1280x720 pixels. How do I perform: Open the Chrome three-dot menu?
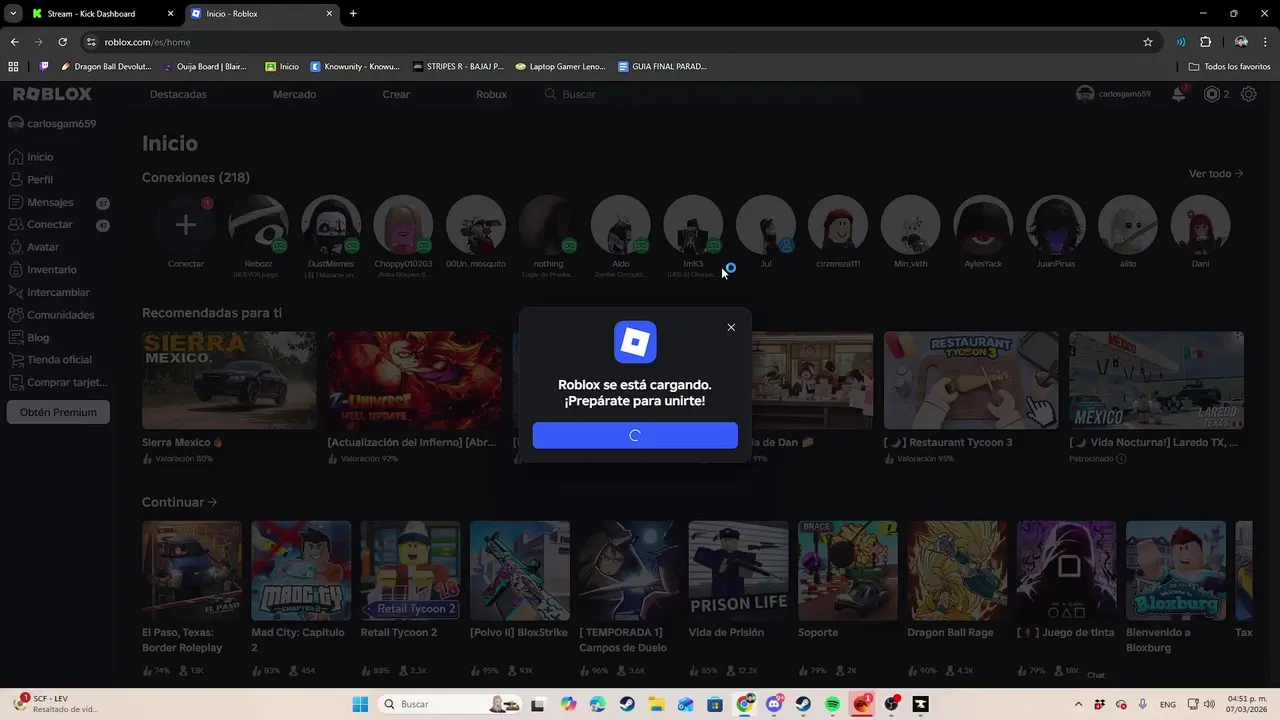[x=1266, y=42]
